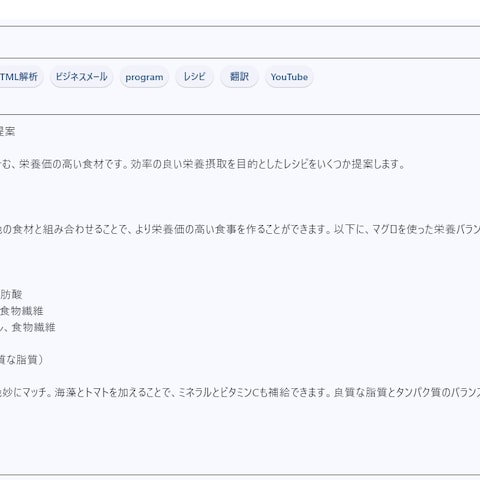Click the line ending 食物繊維 under 肪酸

pos(22,311)
